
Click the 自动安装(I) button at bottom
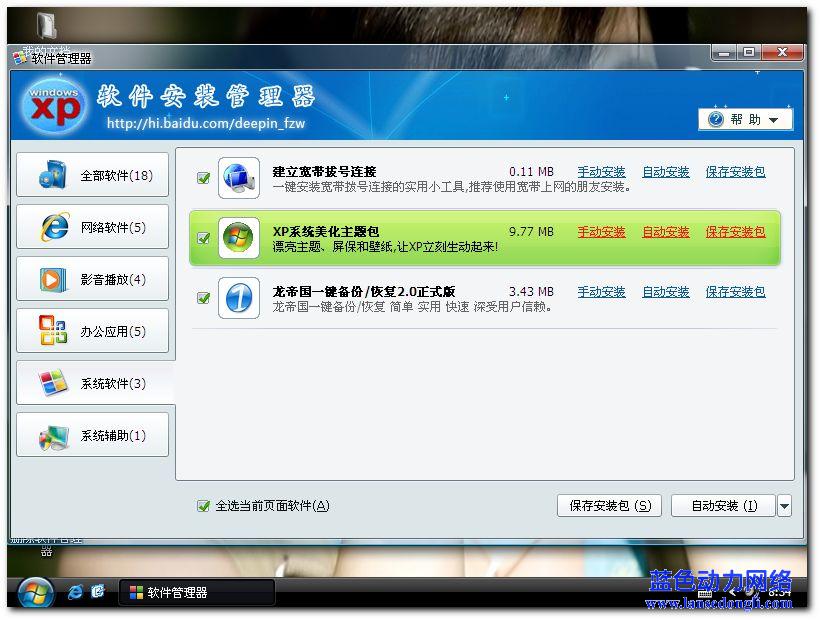(723, 506)
